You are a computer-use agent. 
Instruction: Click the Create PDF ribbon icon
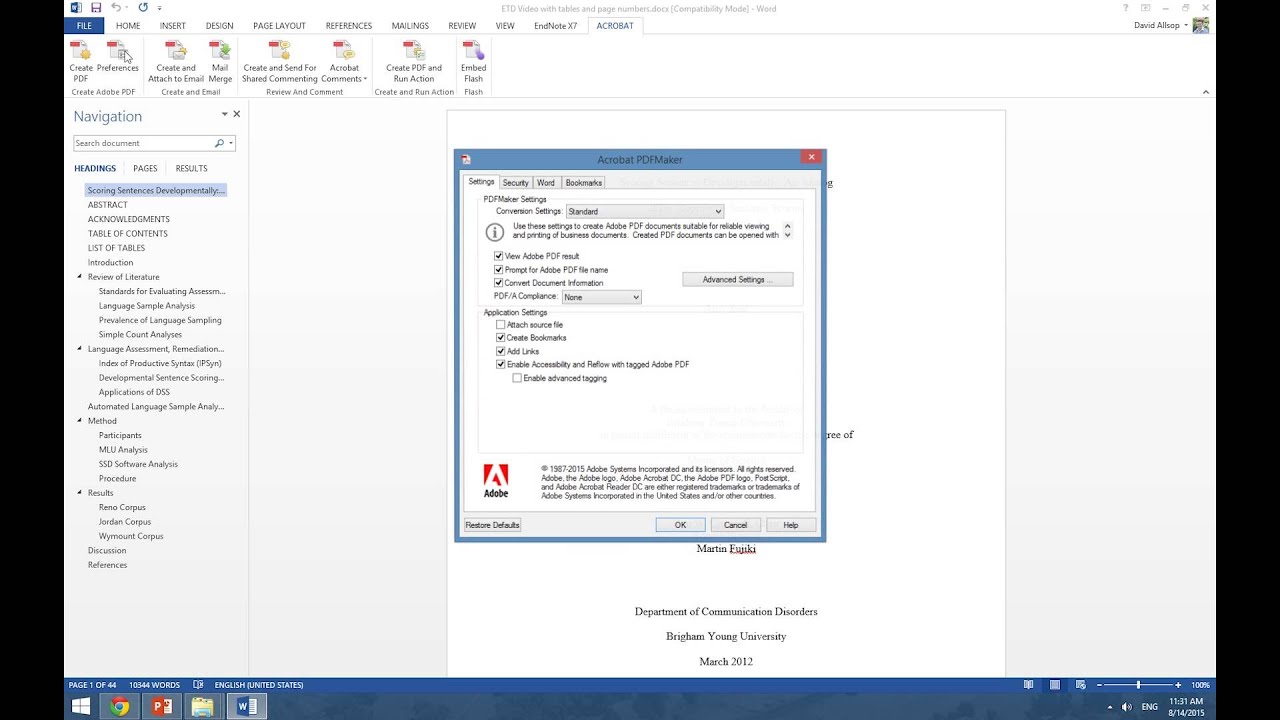point(81,61)
